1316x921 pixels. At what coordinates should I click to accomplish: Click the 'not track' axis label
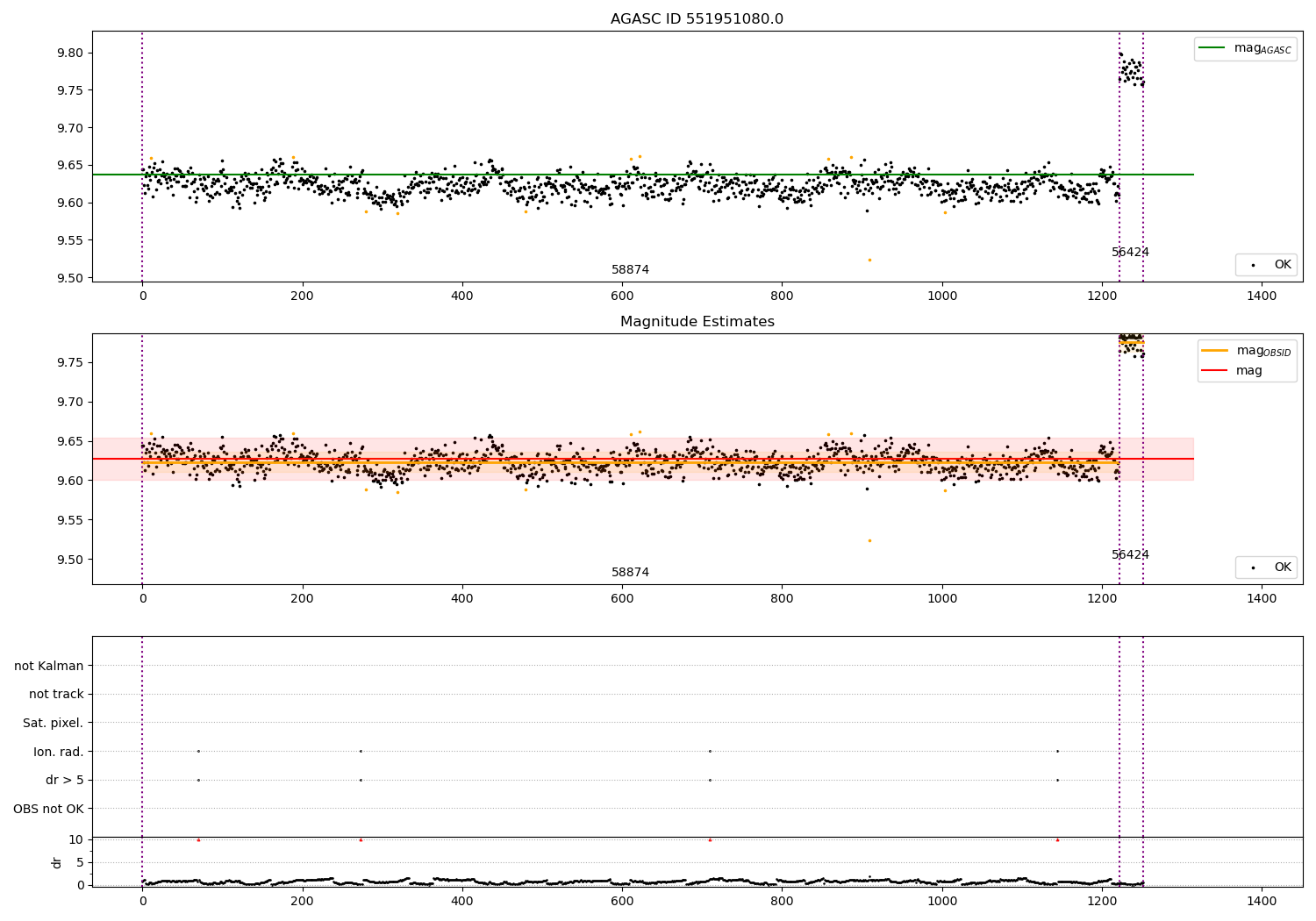(x=56, y=695)
